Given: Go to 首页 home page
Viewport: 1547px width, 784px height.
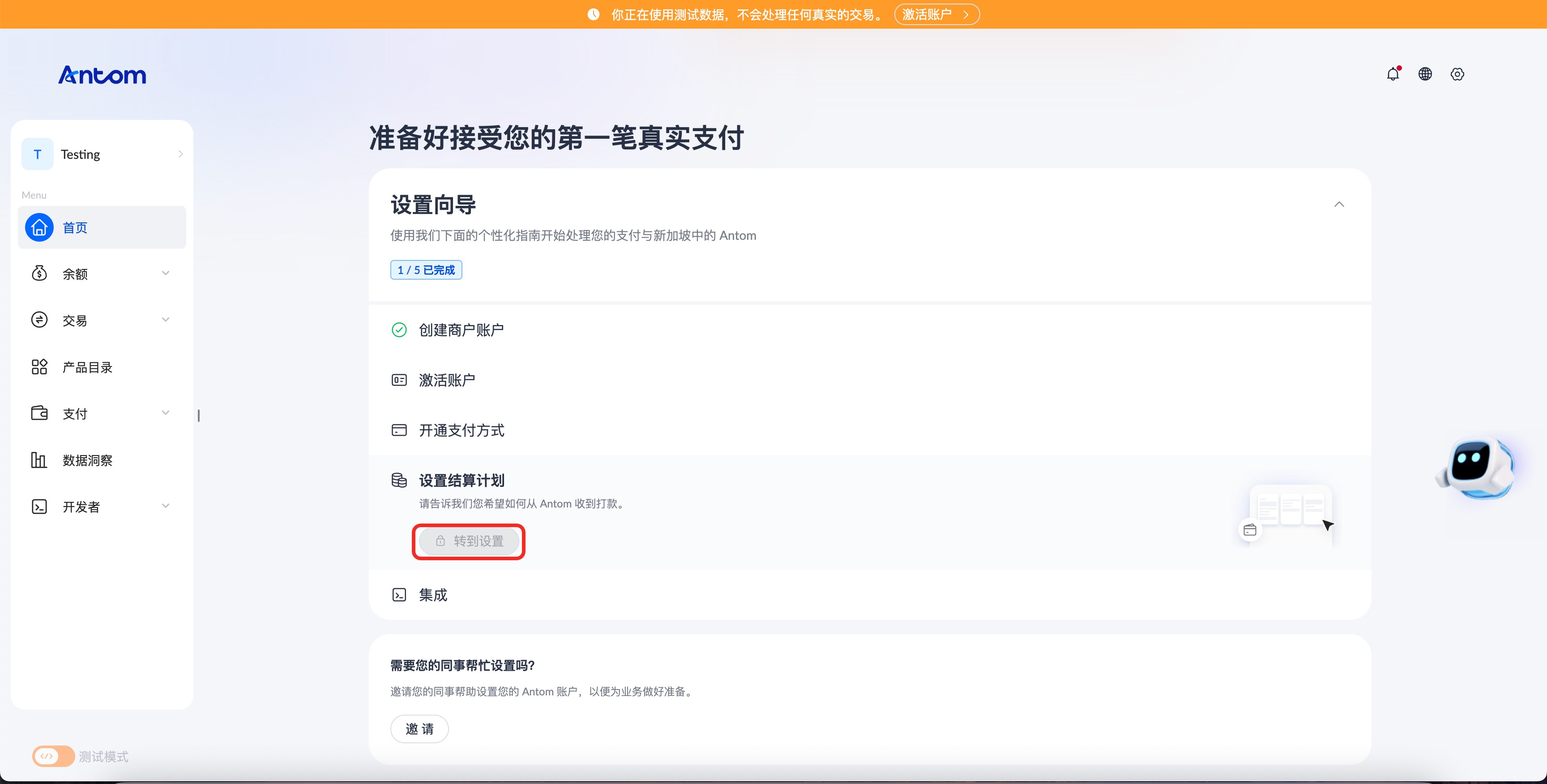Looking at the screenshot, I should [102, 227].
